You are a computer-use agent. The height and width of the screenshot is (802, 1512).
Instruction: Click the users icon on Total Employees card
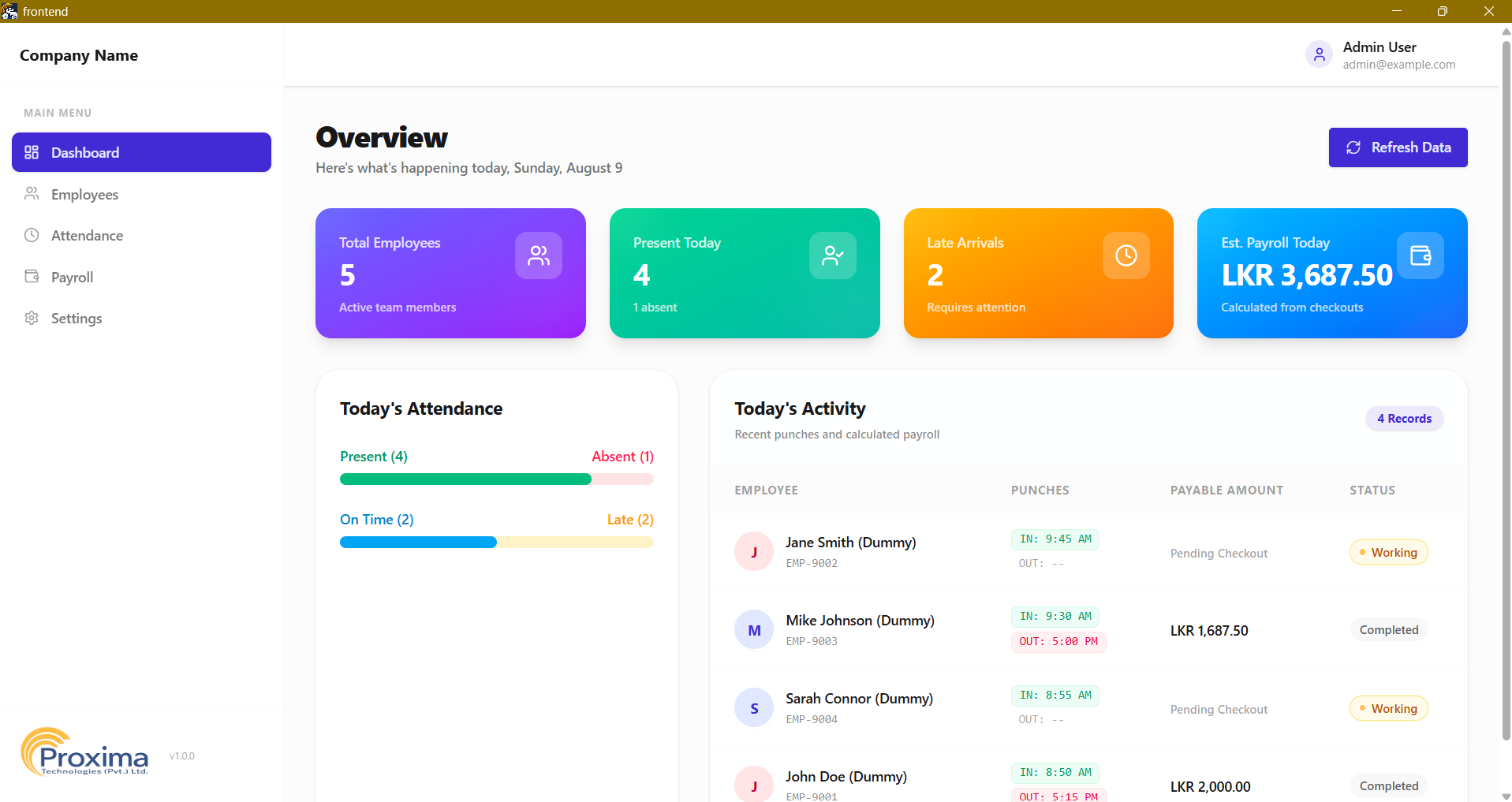point(539,256)
